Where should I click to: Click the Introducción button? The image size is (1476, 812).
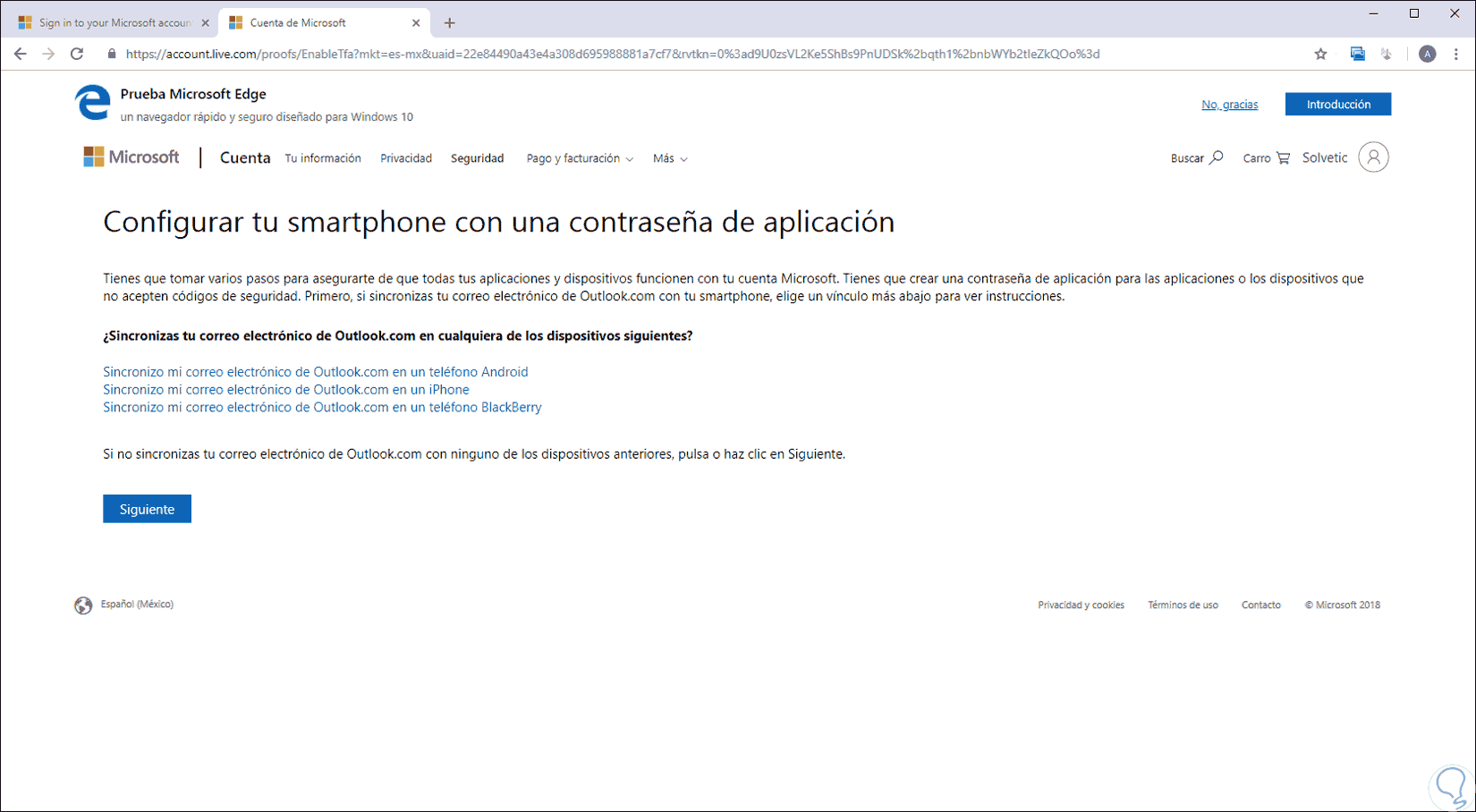1338,105
